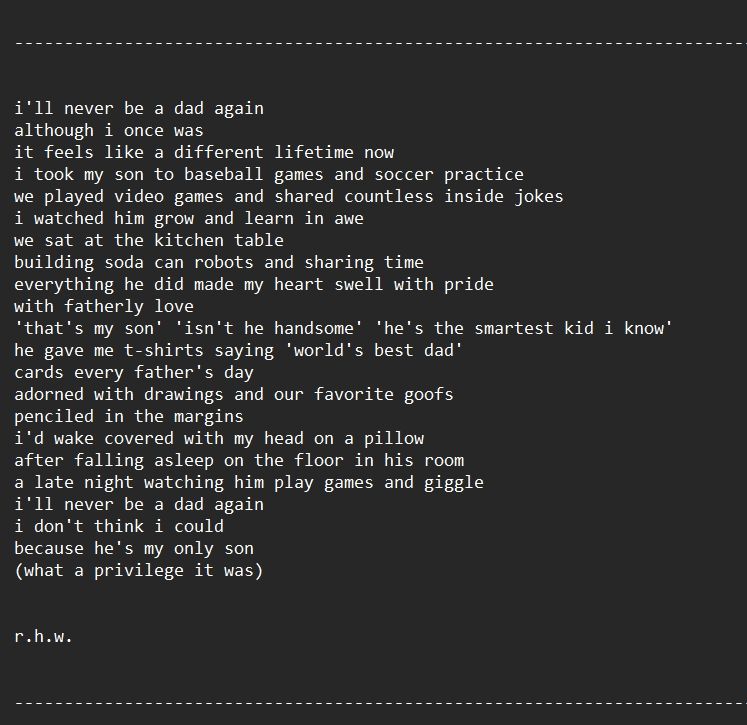747x725 pixels.
Task: Click the text 'with fatherly love'
Action: click(x=104, y=306)
